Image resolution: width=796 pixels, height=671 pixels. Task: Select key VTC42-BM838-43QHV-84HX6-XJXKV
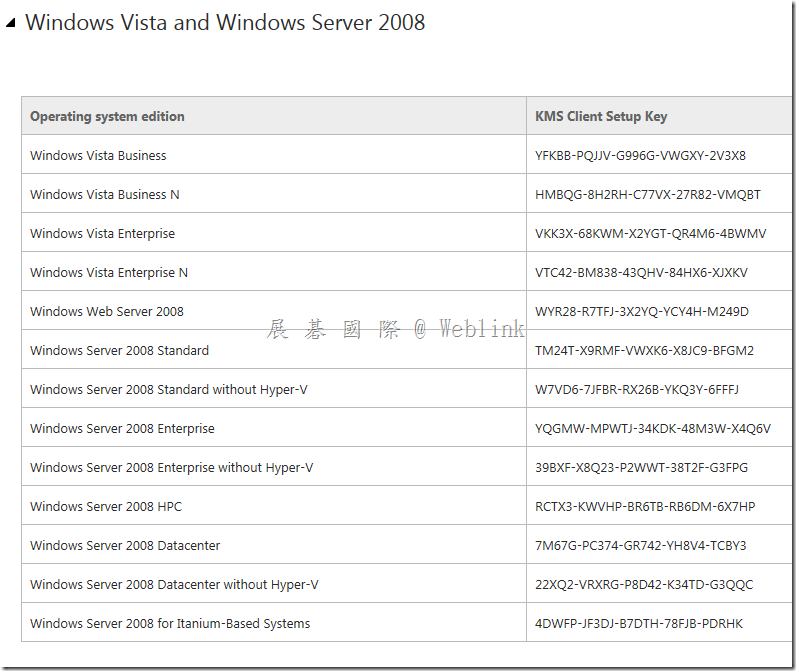[x=641, y=273]
